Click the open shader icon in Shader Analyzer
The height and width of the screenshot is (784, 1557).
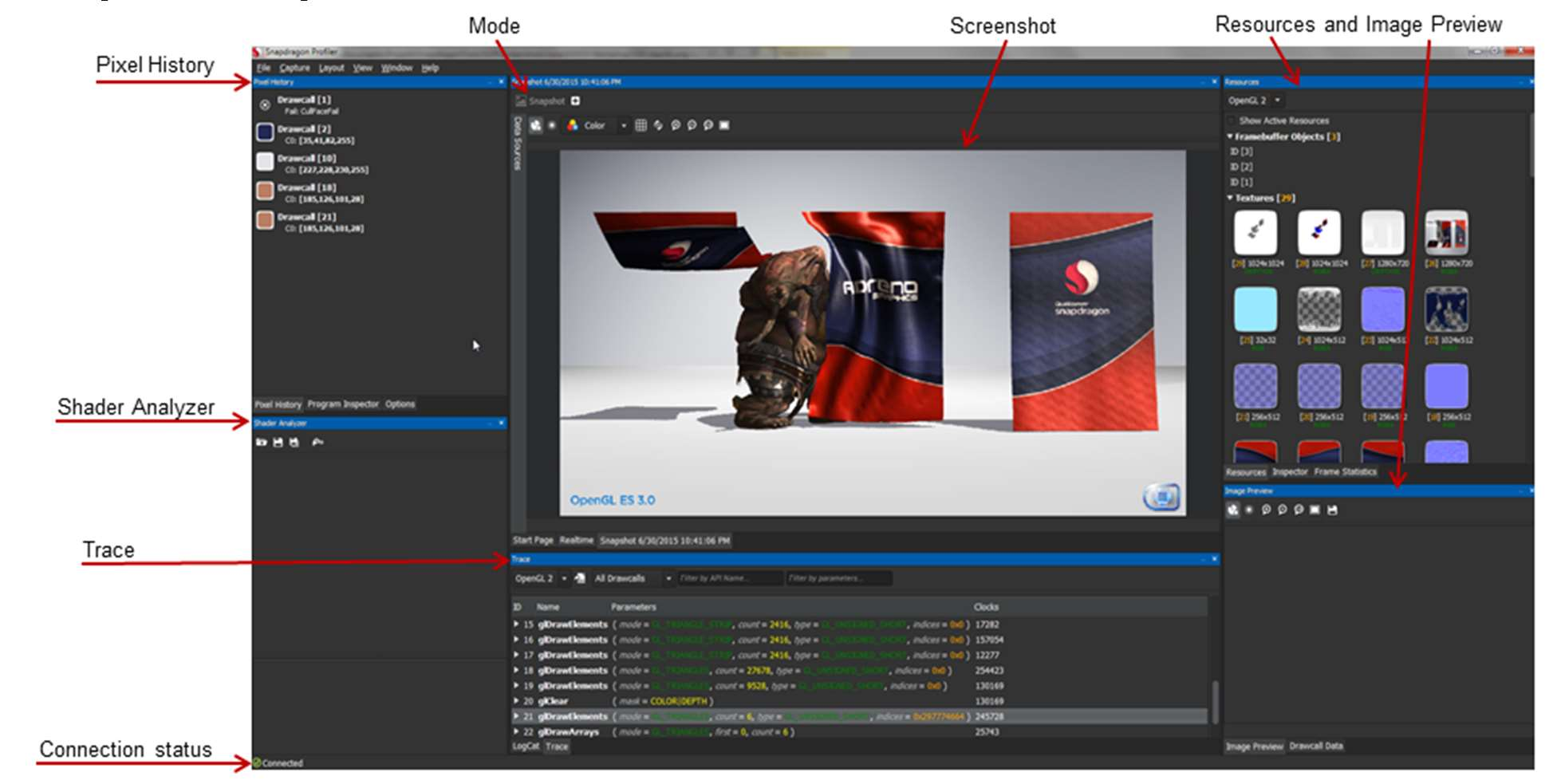[x=261, y=441]
